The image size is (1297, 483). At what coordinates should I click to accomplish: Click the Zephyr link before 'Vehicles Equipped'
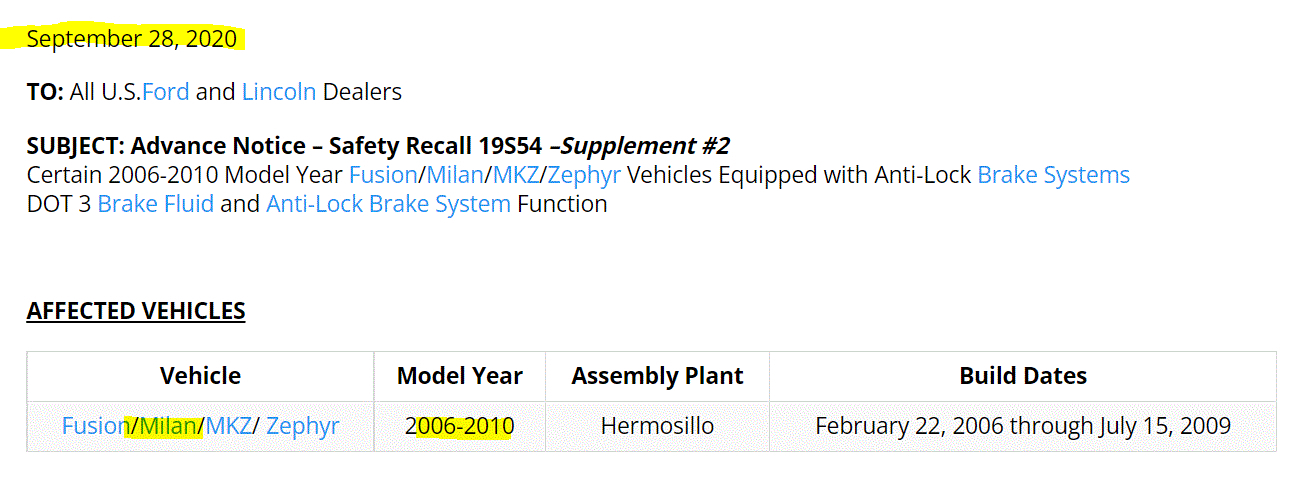tap(583, 176)
